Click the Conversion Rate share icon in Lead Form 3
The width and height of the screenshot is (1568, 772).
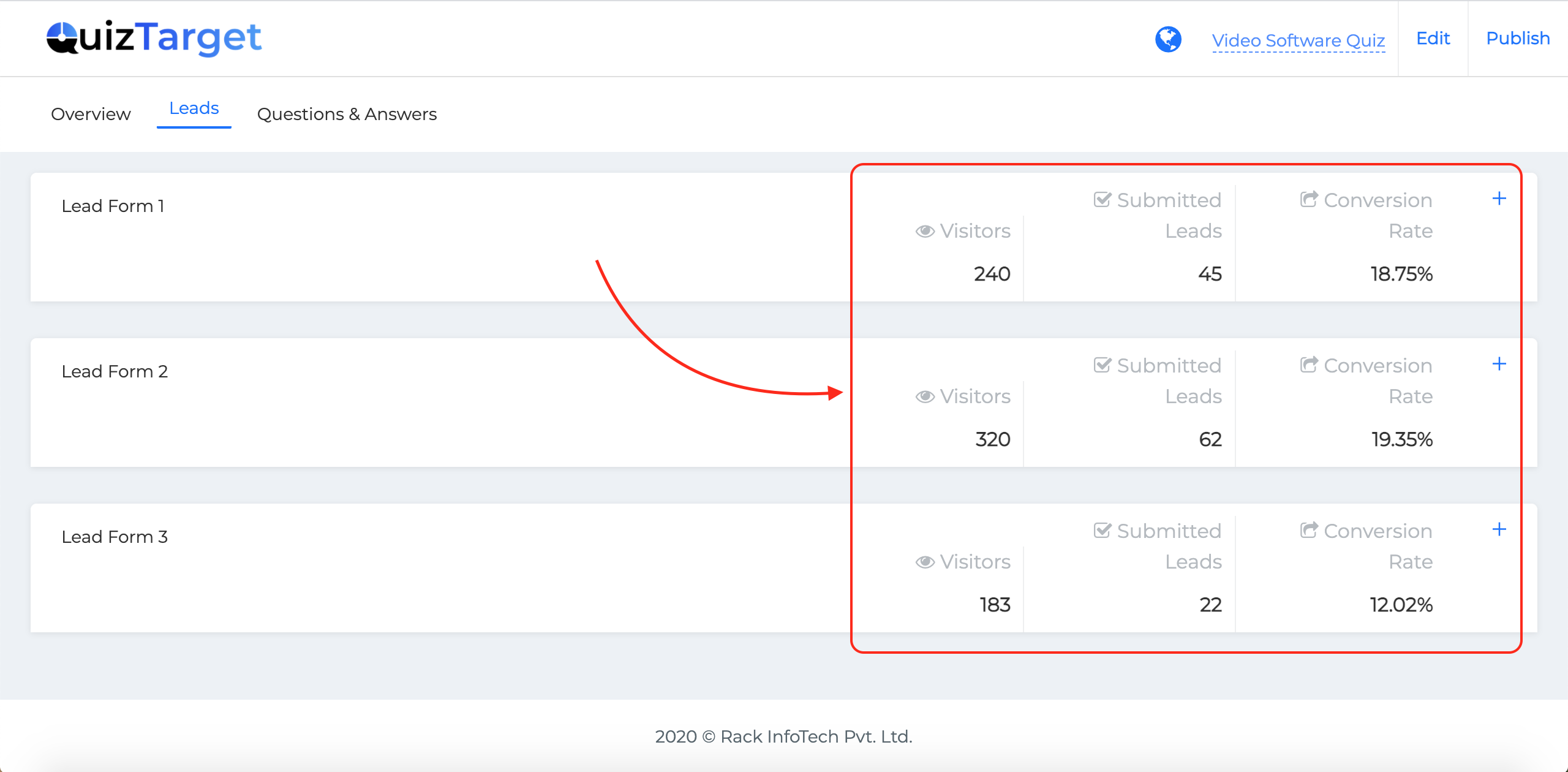click(x=1309, y=530)
